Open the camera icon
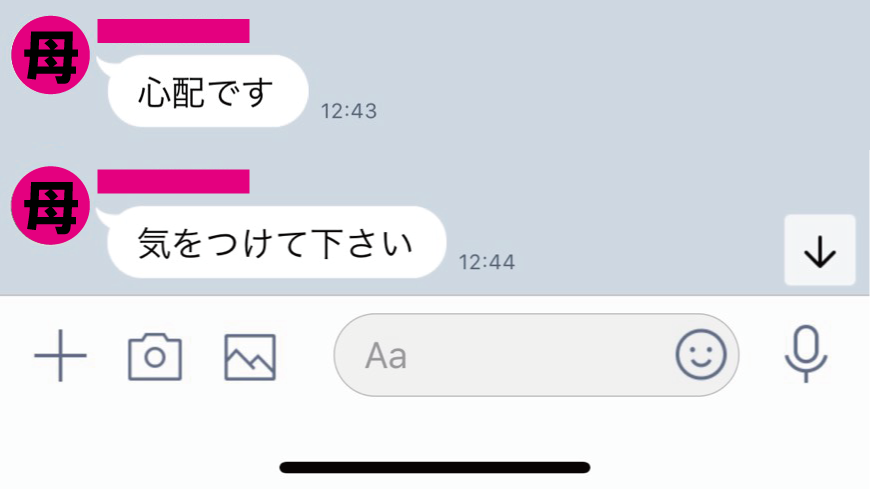 click(155, 356)
